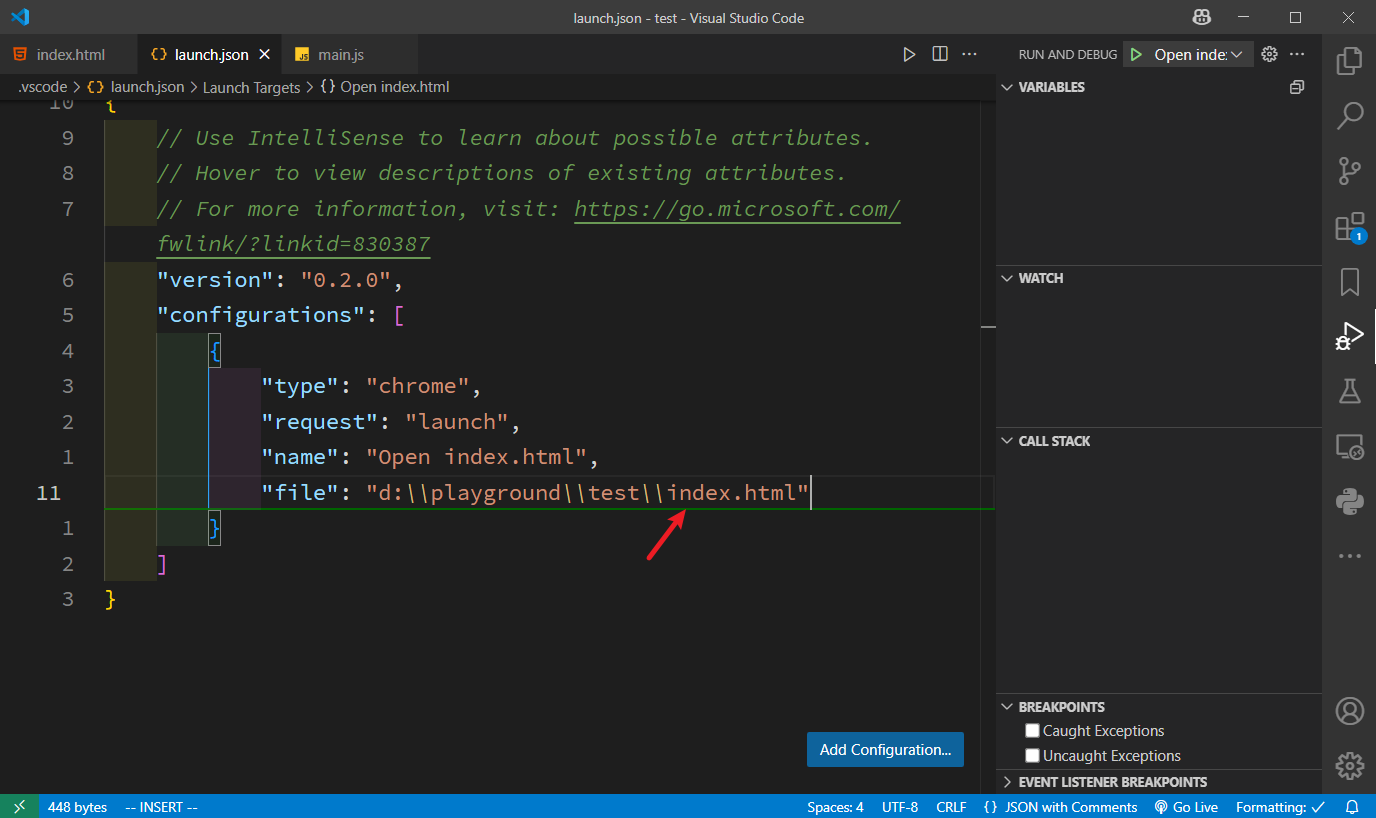Click RUN AND DEBUG panel title

1067,55
